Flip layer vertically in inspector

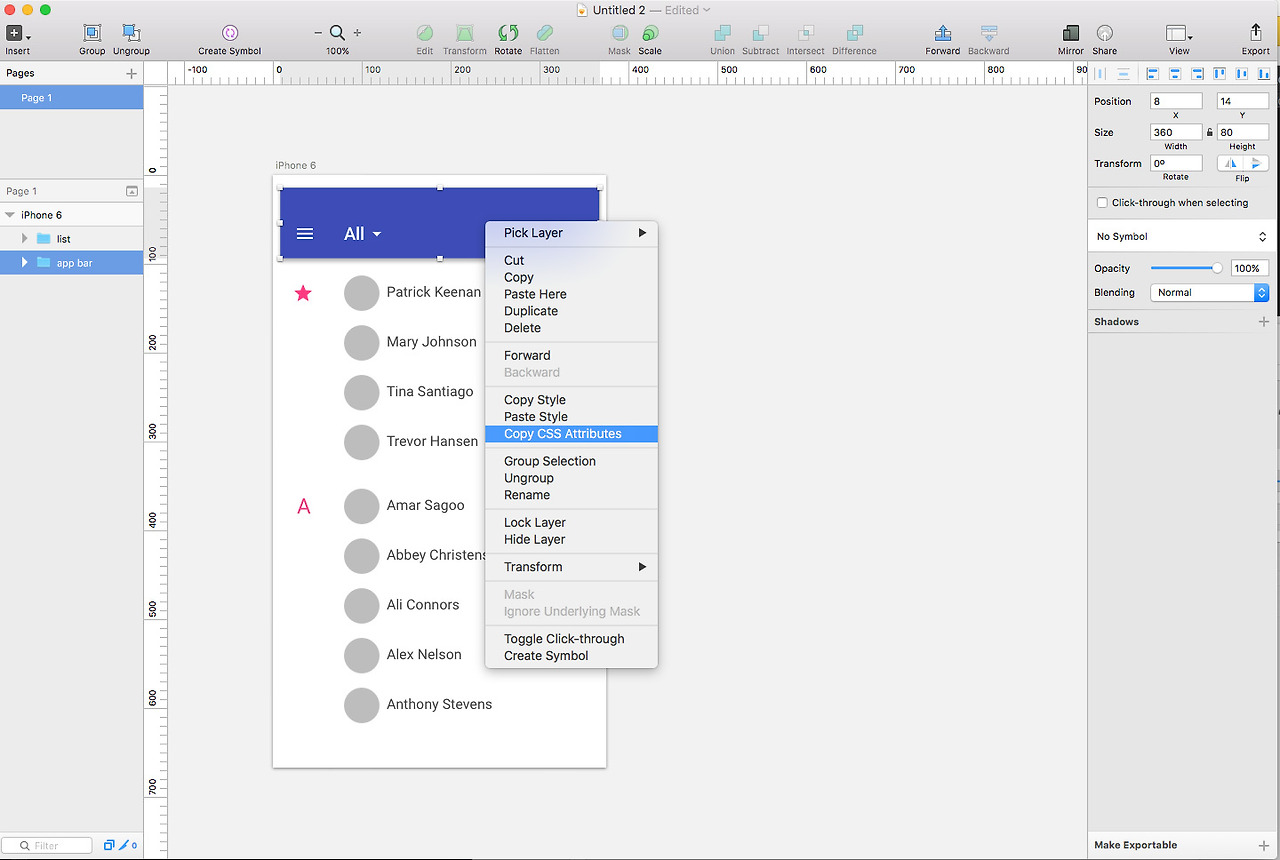click(x=1256, y=163)
